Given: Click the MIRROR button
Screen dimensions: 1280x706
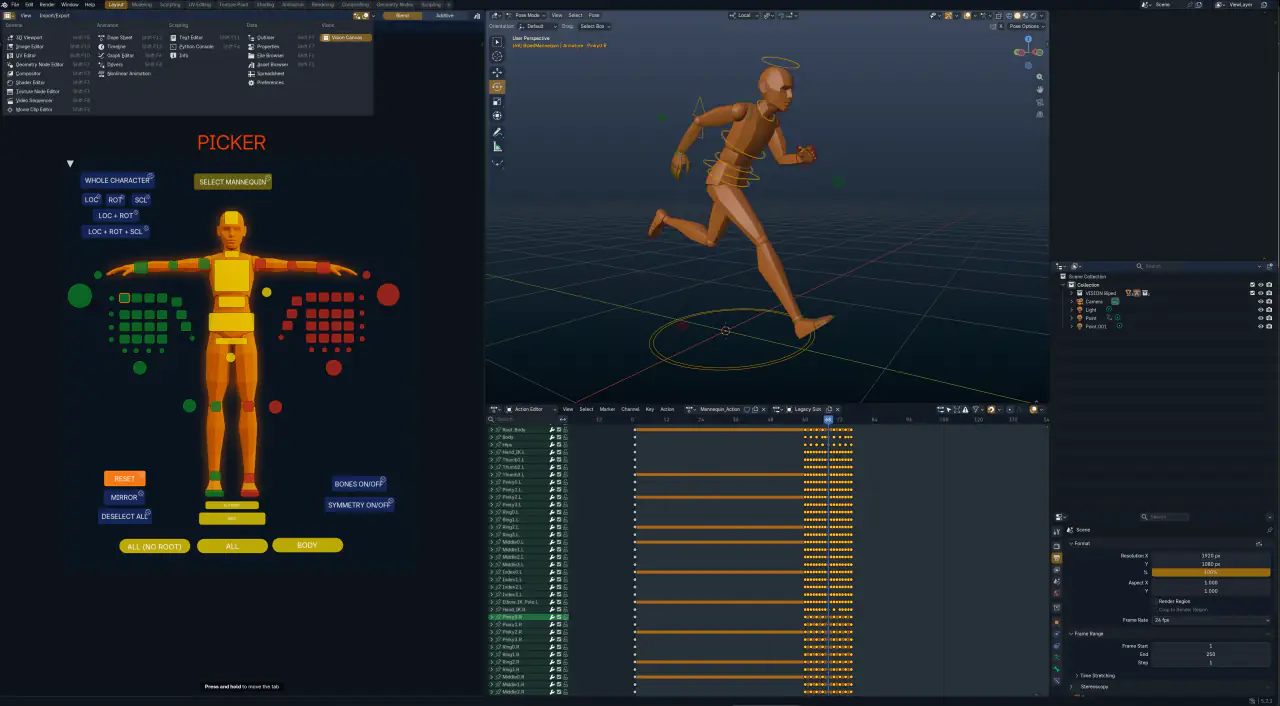Looking at the screenshot, I should [124, 497].
